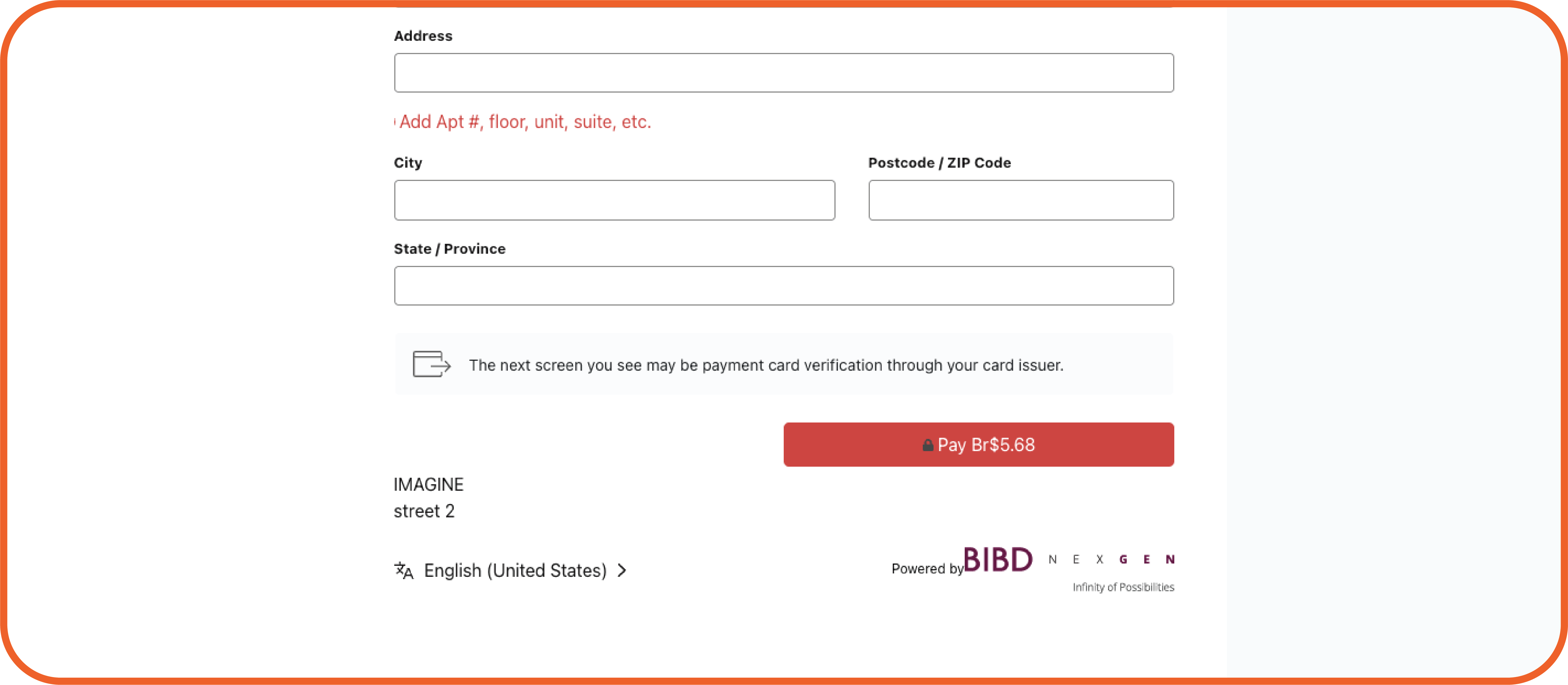Click the Infinity of Possibilities tagline
This screenshot has height=685, width=1568.
pyautogui.click(x=1123, y=587)
